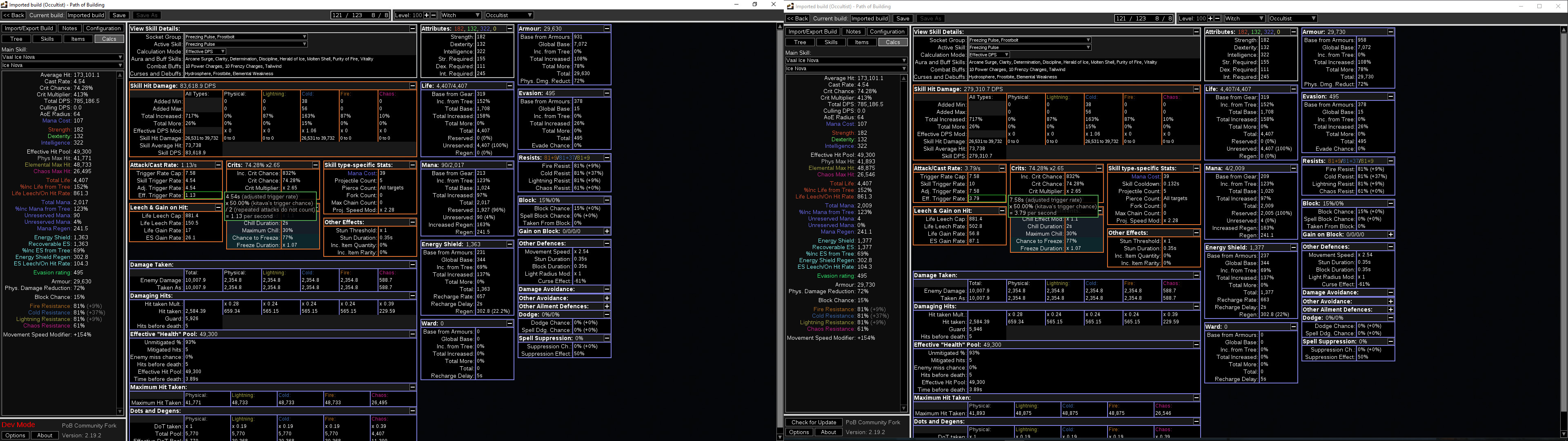The height and width of the screenshot is (441, 1568).
Task: Collapse the Armour 29,730 section
Action: pyautogui.click(x=1391, y=32)
